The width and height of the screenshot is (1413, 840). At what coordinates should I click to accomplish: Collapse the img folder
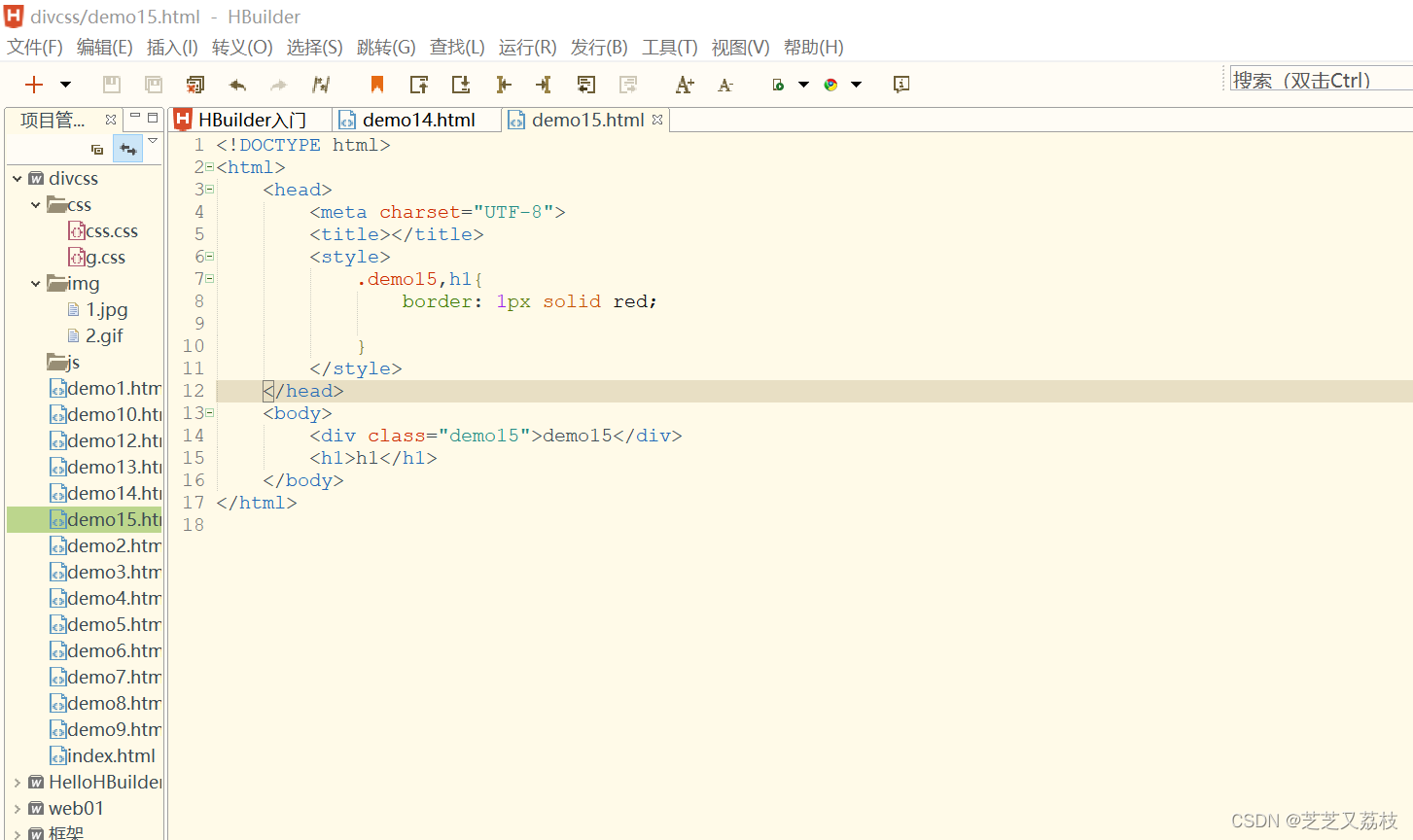click(x=36, y=284)
